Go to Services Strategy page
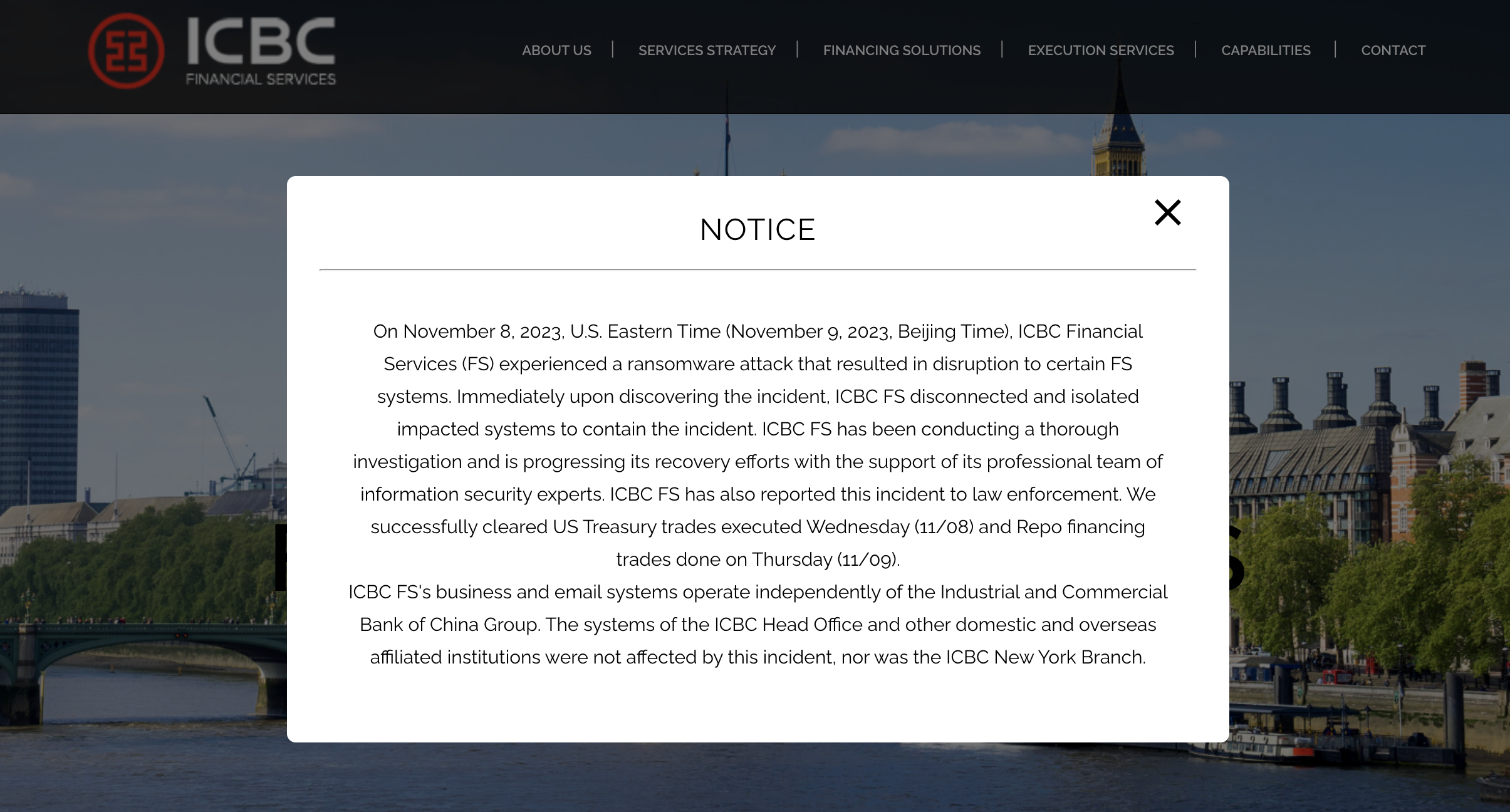This screenshot has height=812, width=1510. (x=707, y=50)
